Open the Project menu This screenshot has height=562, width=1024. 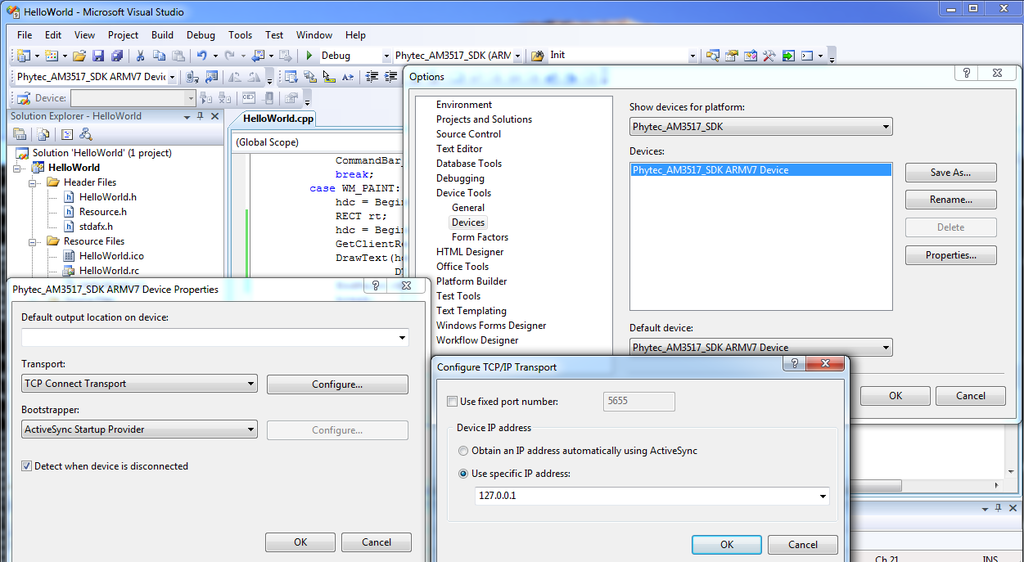click(123, 35)
